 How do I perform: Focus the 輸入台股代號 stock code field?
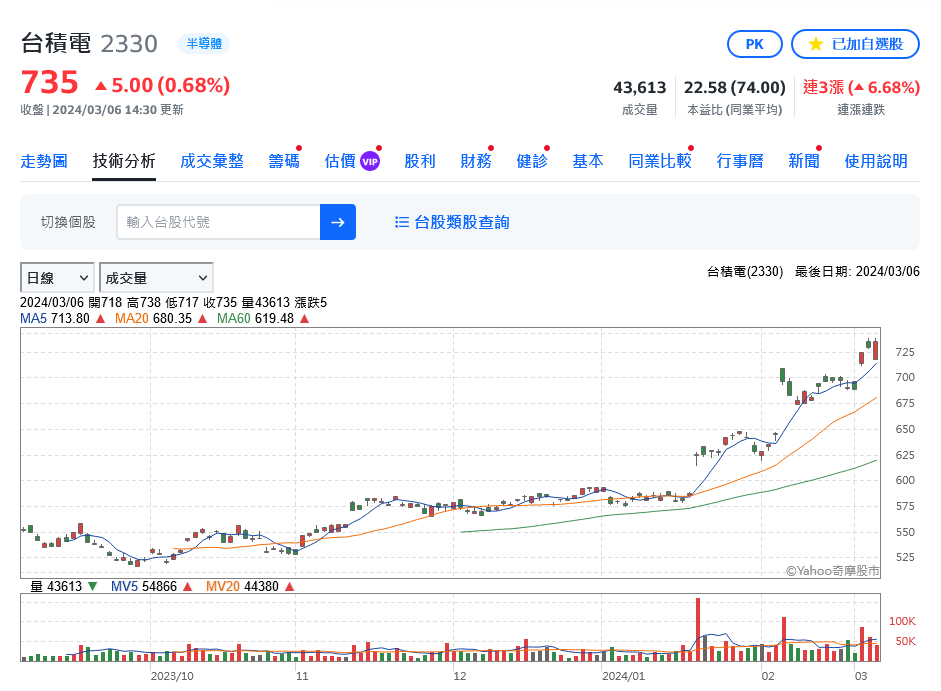pos(218,222)
